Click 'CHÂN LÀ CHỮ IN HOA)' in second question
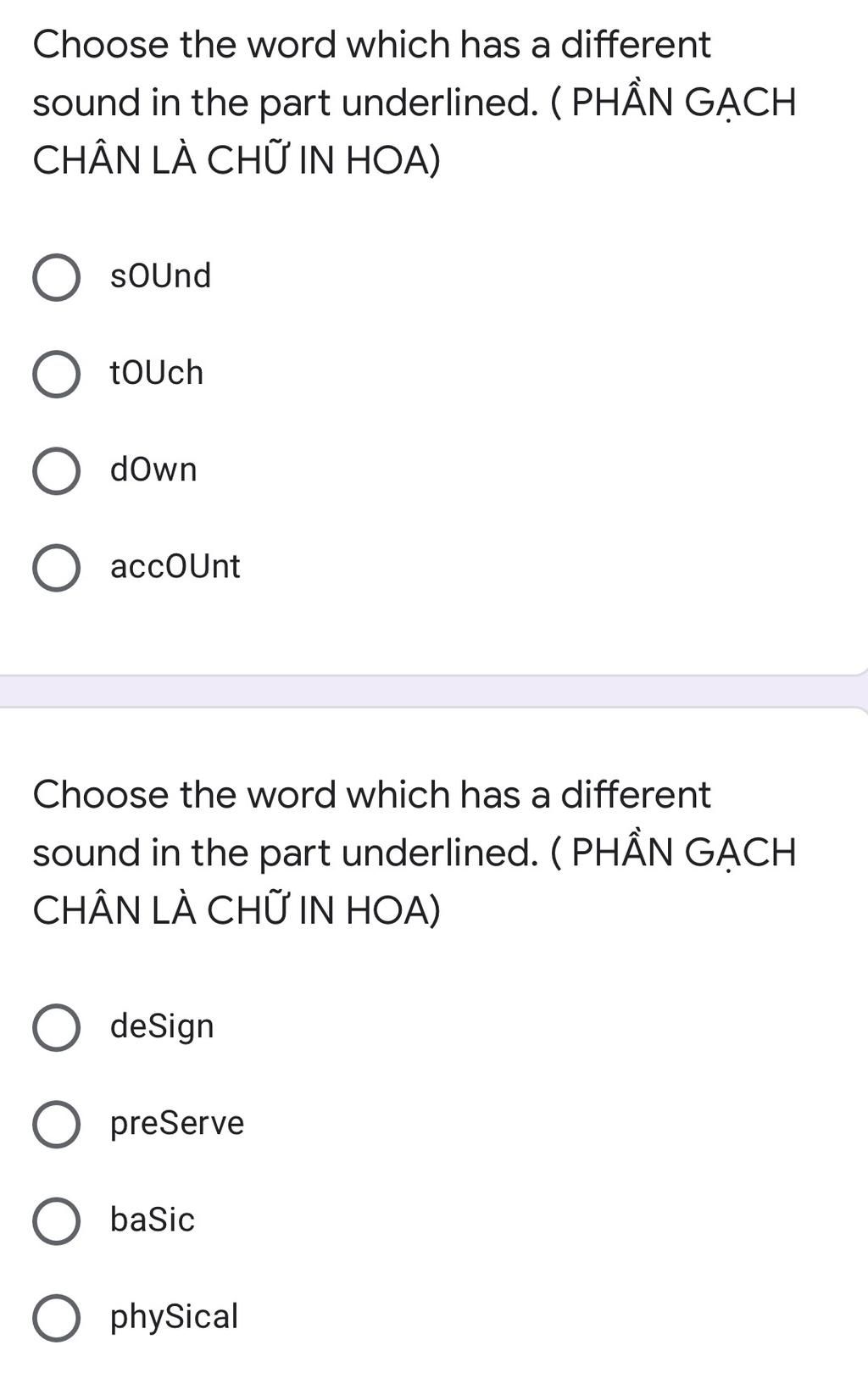Viewport: 868px width, 1373px height. pos(236,909)
